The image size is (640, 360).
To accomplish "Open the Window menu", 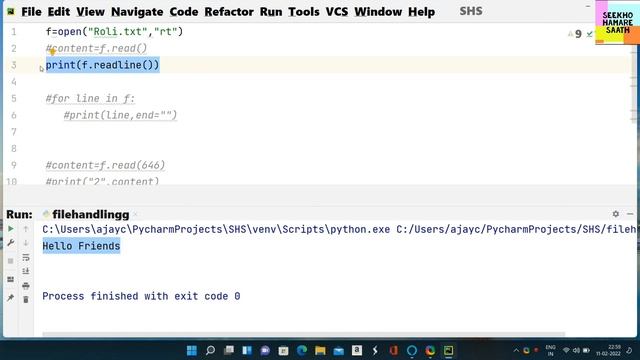I will point(378,12).
